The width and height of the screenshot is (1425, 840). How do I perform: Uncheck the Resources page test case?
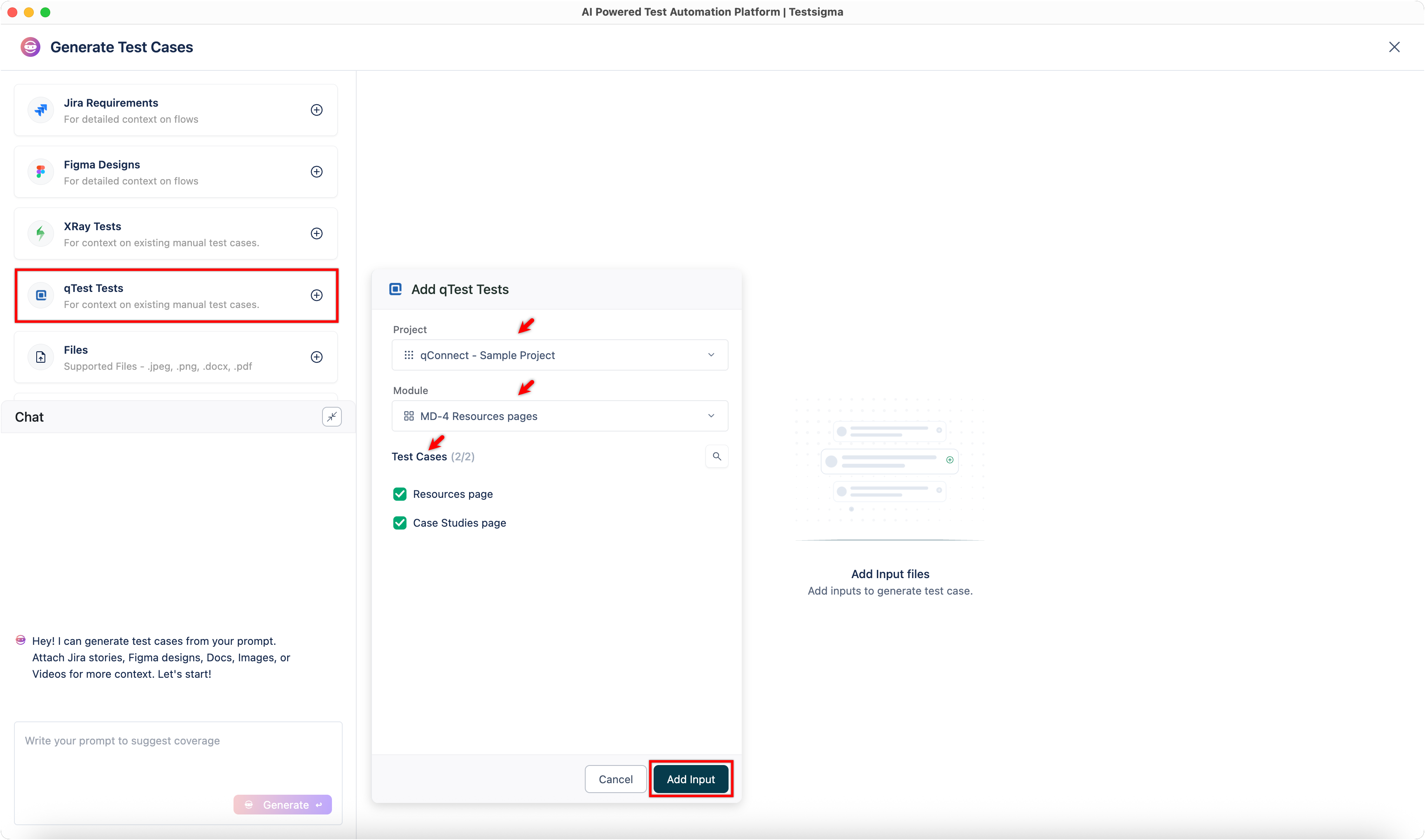[x=400, y=494]
